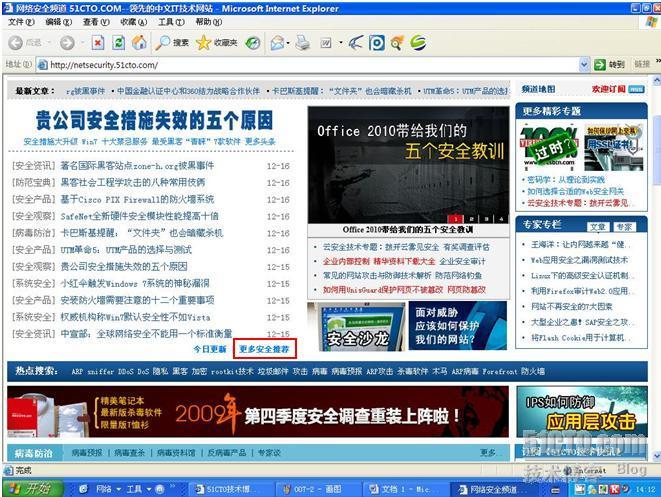Switch to 007-2 画图 taskbar window
This screenshot has height=497, width=661.
316,489
